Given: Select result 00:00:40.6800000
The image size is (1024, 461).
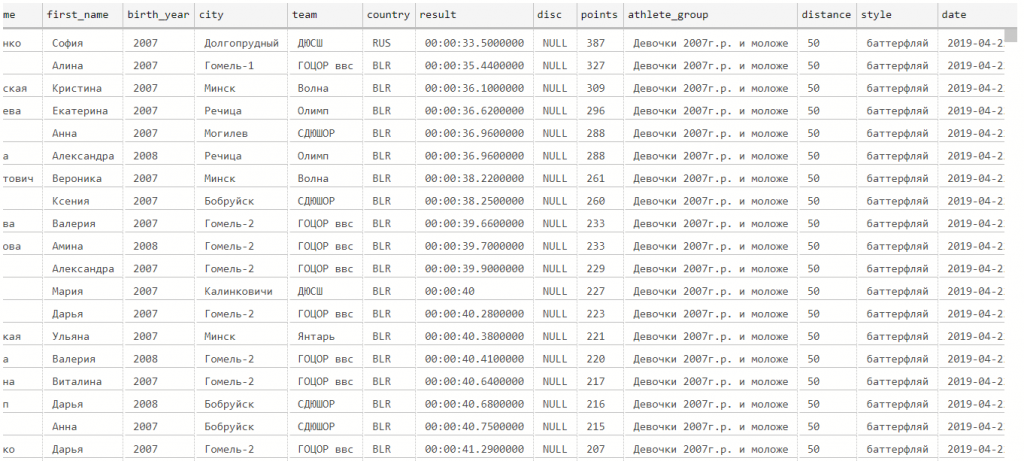Looking at the screenshot, I should click(474, 404).
